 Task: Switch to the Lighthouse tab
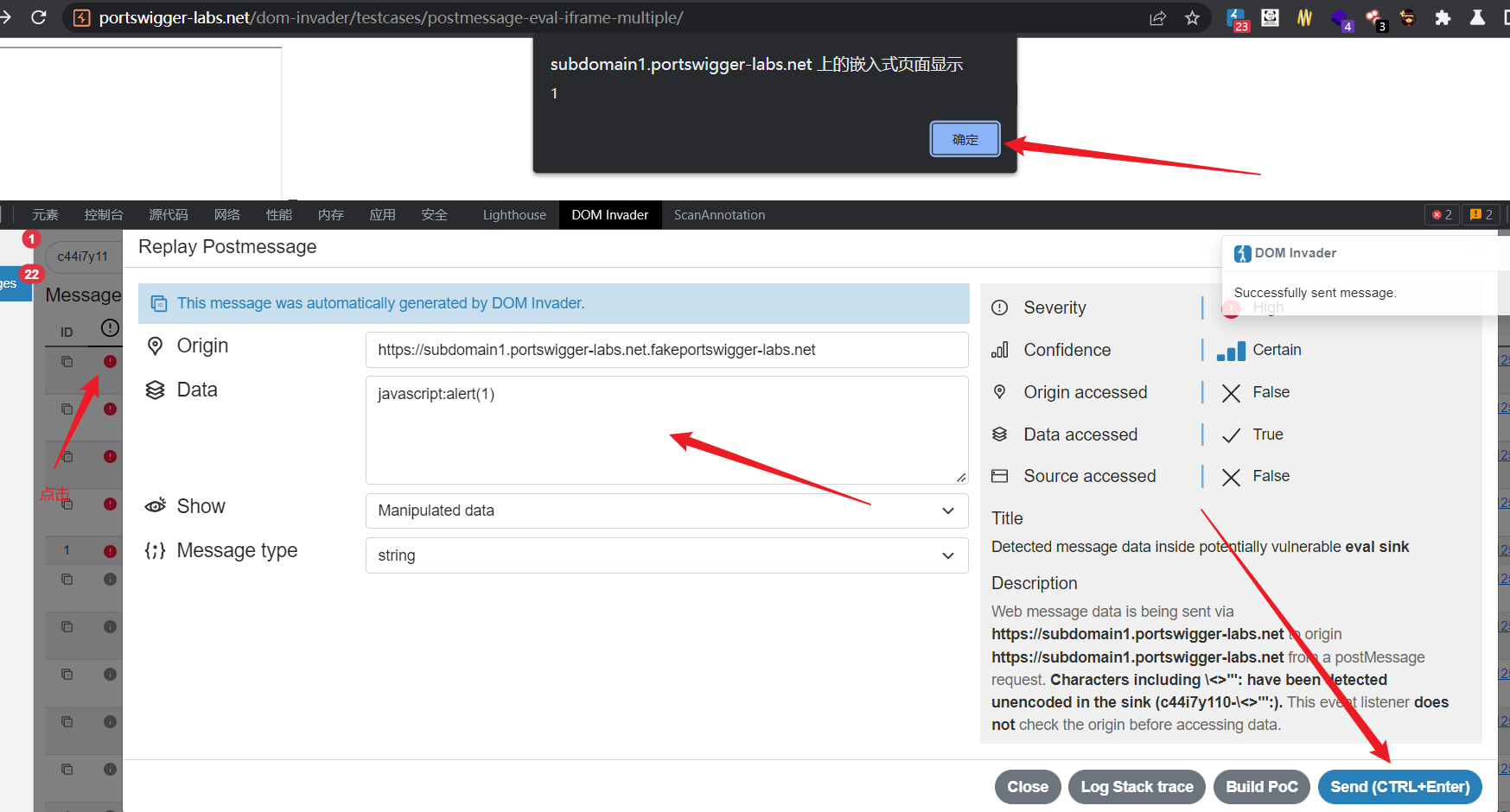(514, 215)
